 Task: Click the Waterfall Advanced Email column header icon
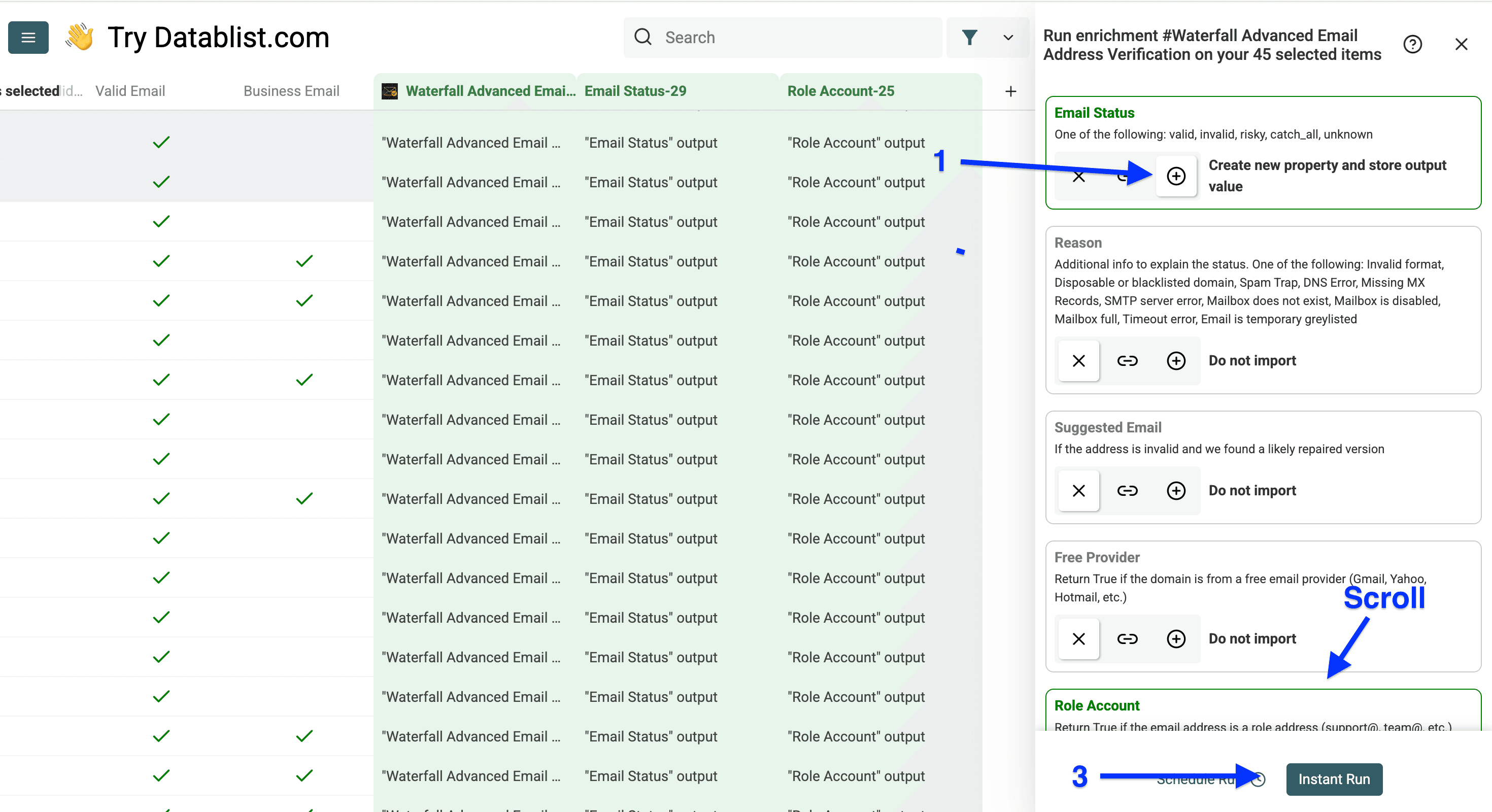[x=389, y=91]
